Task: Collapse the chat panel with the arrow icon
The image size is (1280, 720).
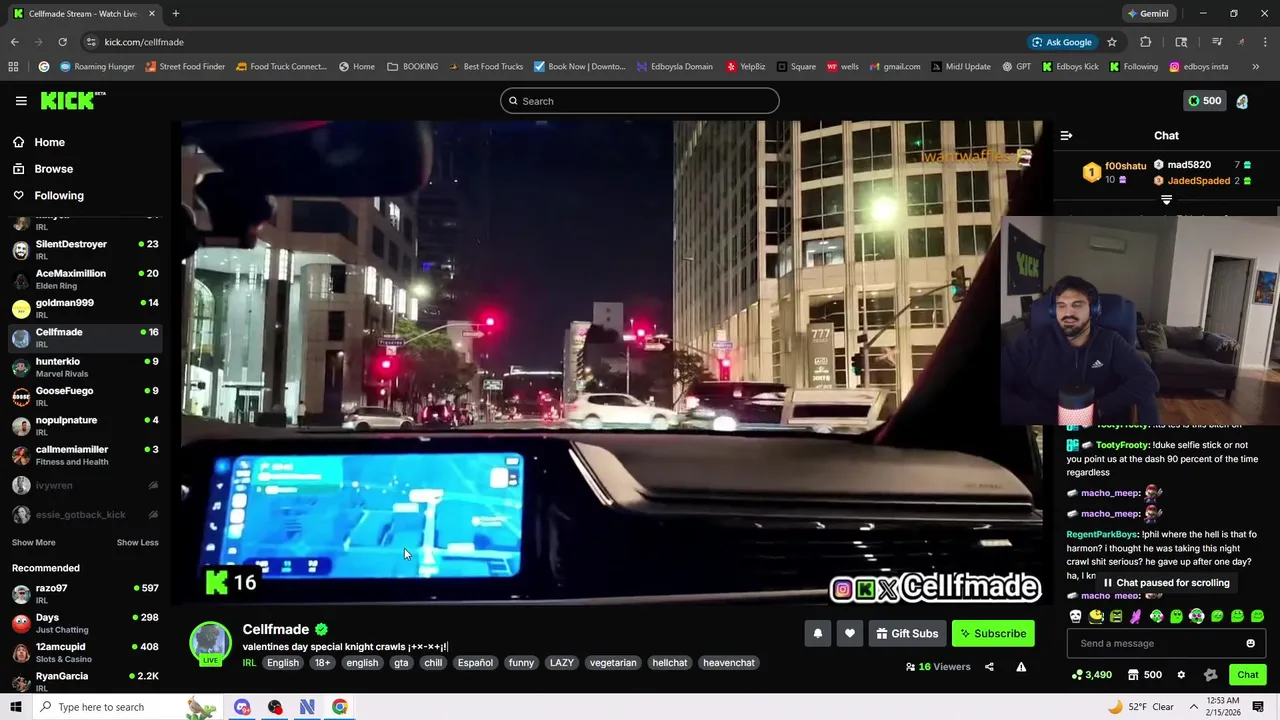Action: [x=1066, y=135]
